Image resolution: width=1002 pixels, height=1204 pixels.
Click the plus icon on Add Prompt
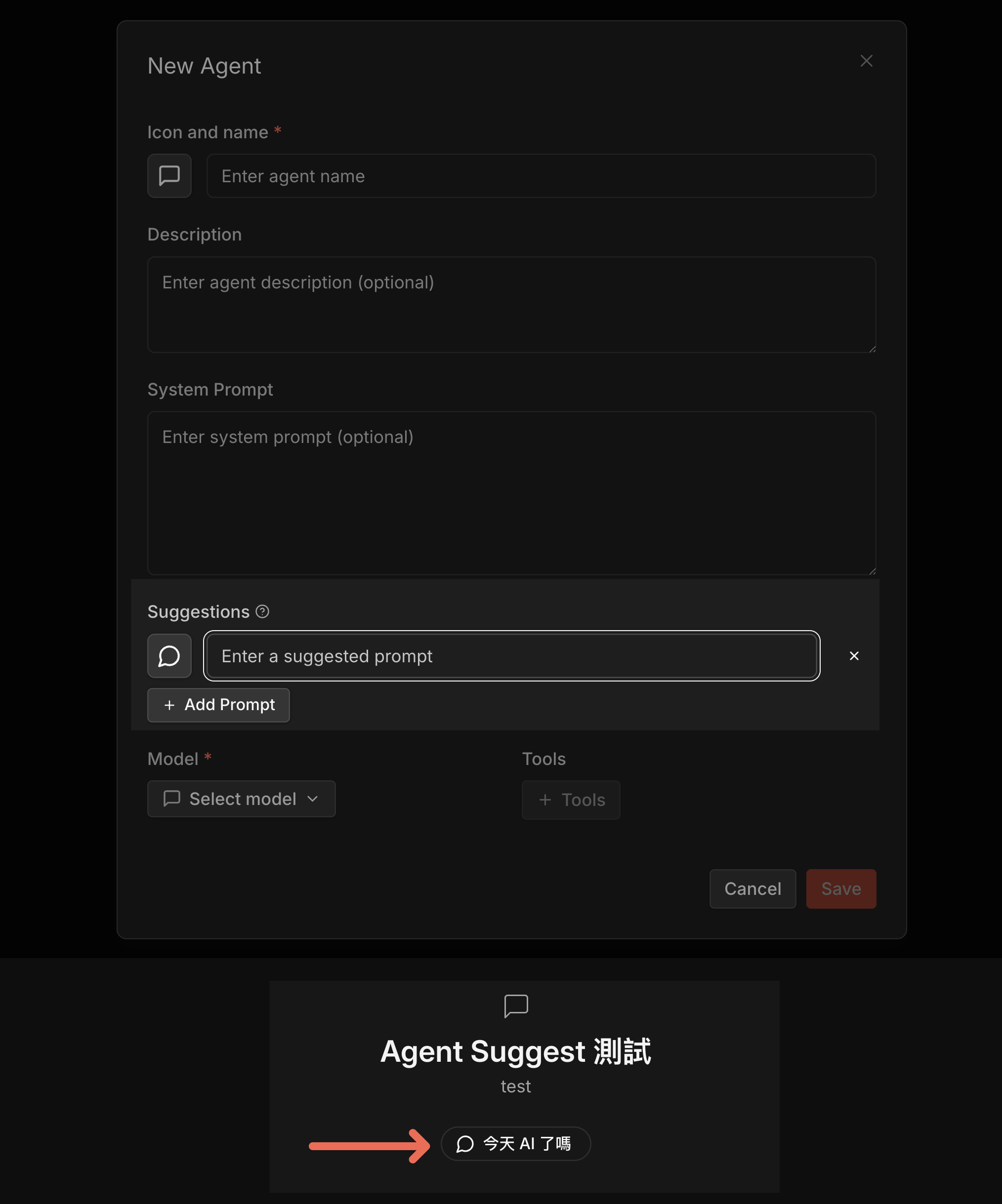point(169,705)
